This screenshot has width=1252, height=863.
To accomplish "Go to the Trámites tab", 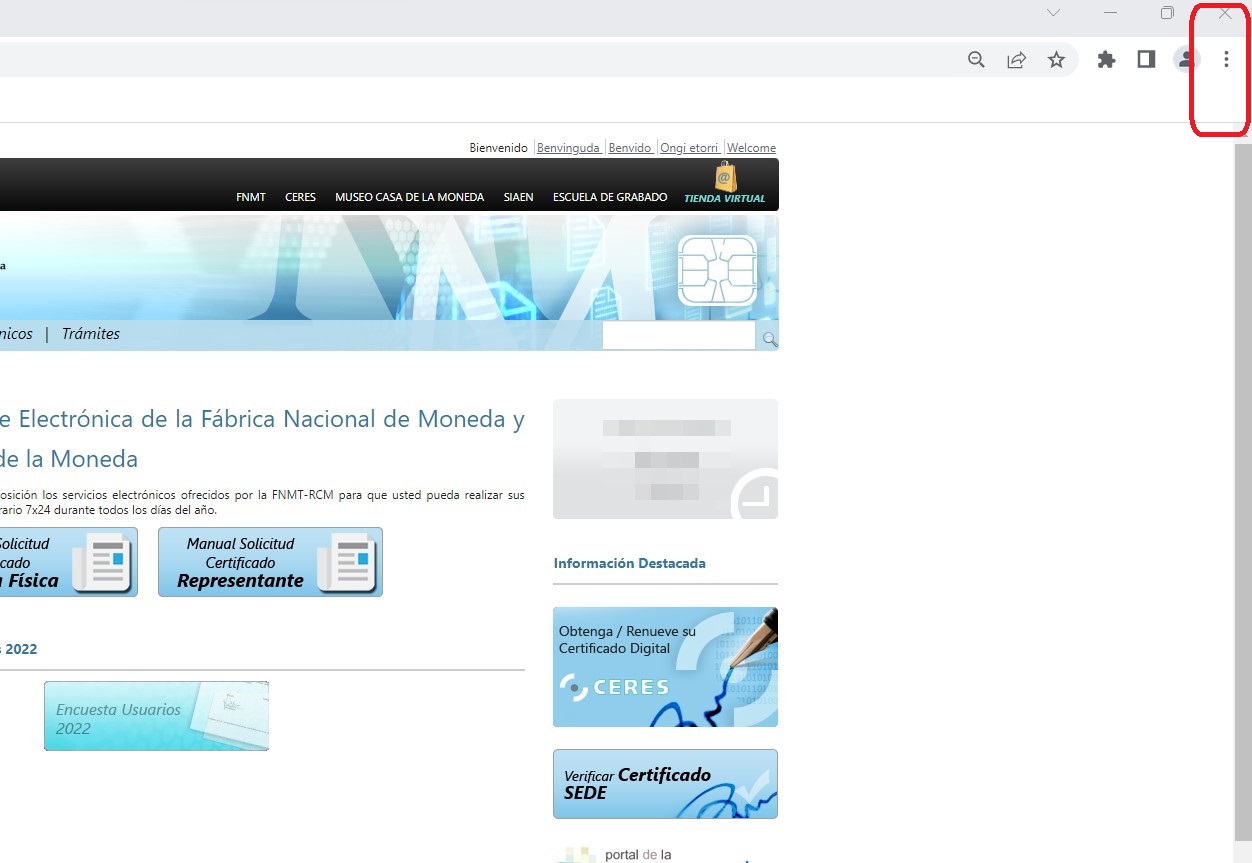I will point(91,334).
